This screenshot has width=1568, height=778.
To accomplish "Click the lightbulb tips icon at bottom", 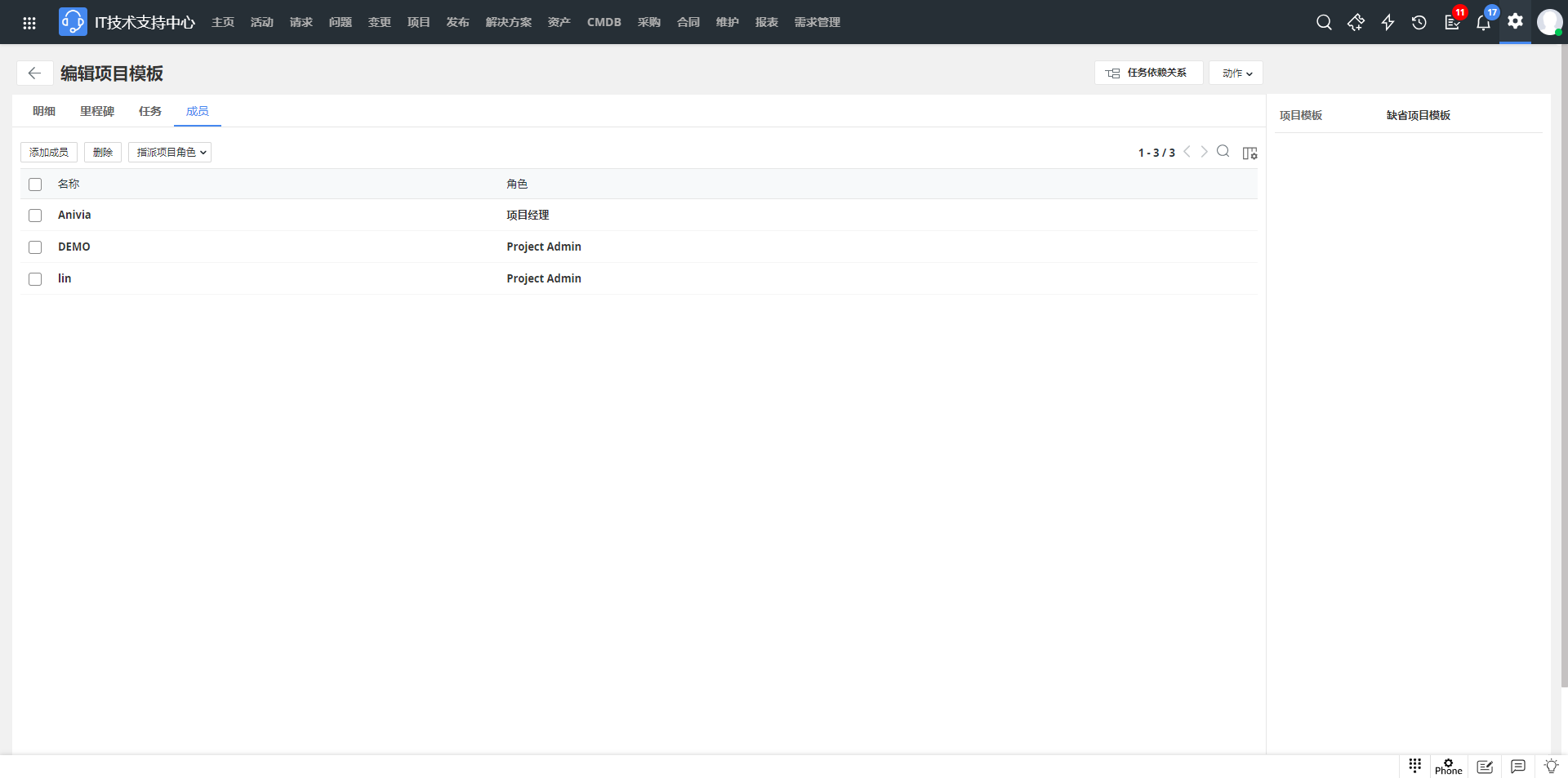I will click(1551, 766).
